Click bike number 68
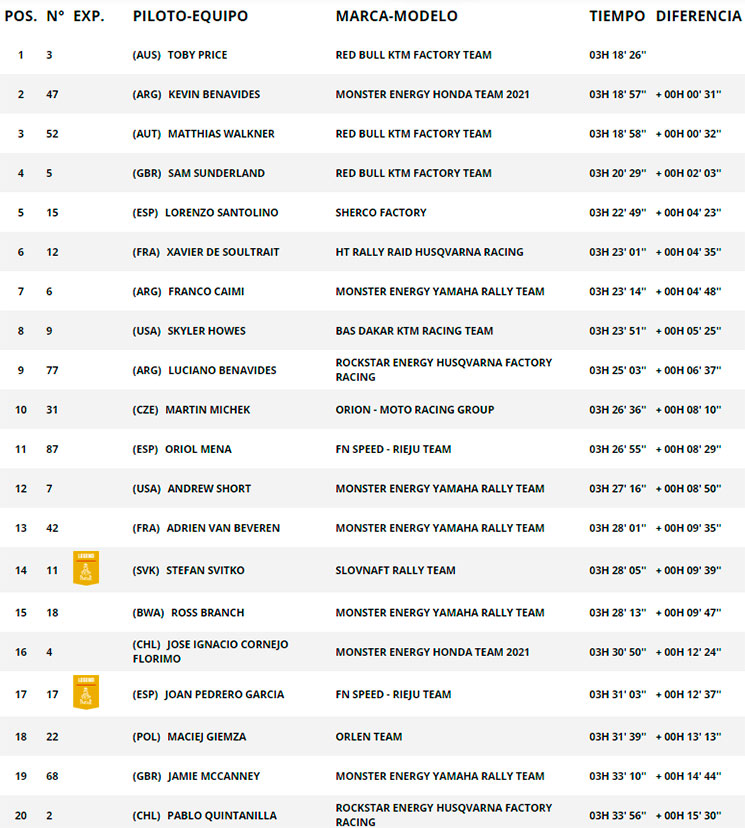This screenshot has height=828, width=745. (x=52, y=776)
